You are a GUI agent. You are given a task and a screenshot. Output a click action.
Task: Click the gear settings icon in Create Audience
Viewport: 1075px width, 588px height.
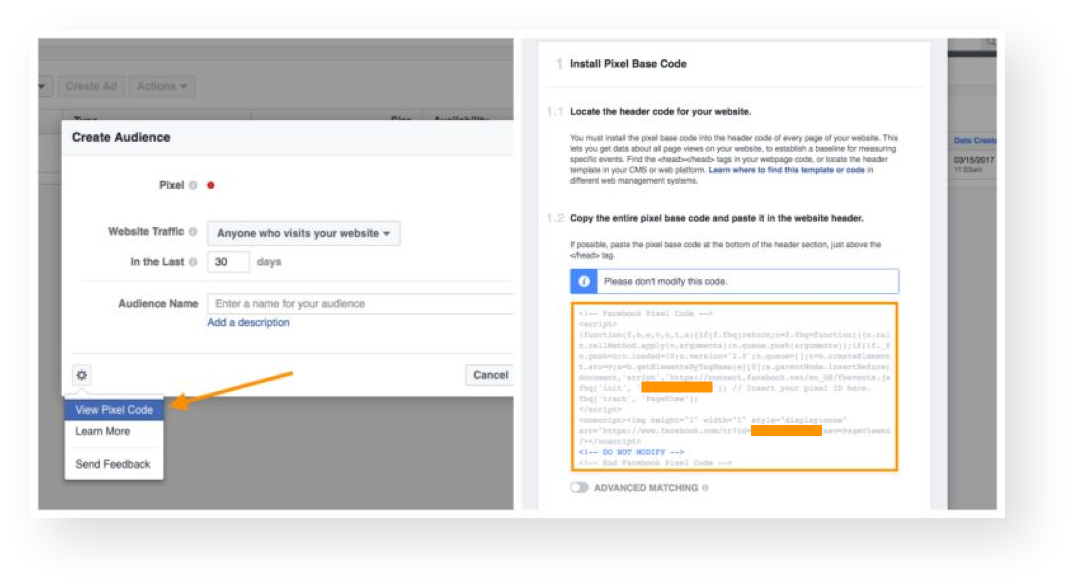coord(82,375)
